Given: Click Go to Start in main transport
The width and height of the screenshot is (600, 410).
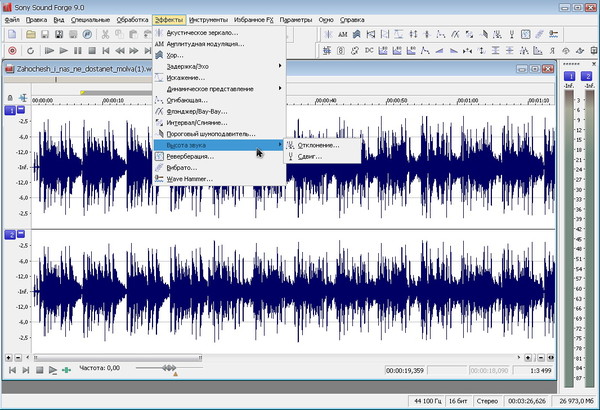Looking at the screenshot, I should click(106, 51).
